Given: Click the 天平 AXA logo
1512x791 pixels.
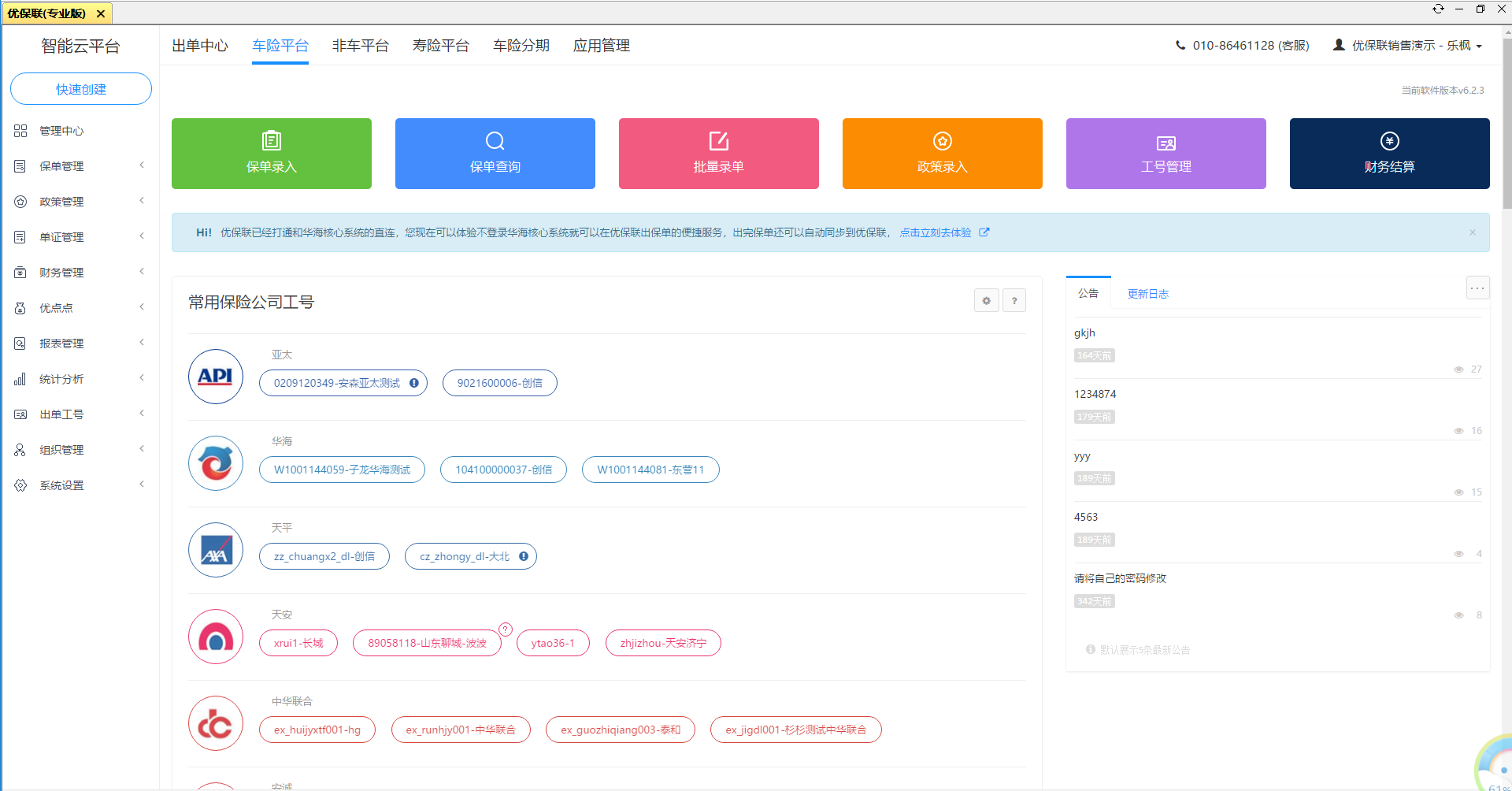Looking at the screenshot, I should (x=216, y=550).
